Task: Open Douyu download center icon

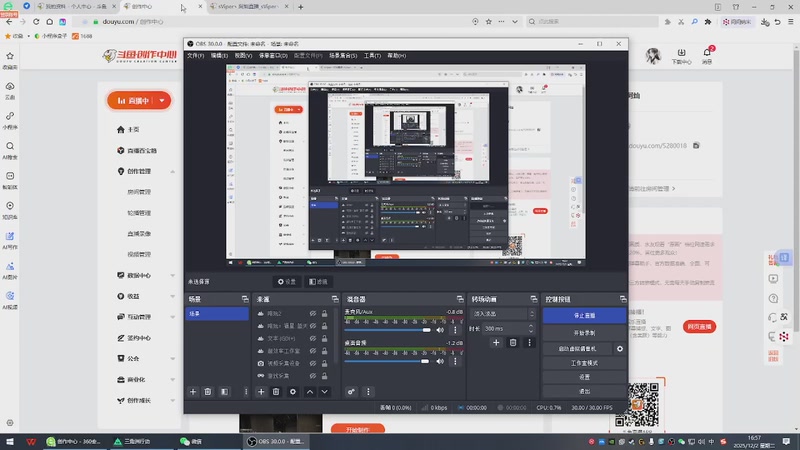Action: 682,55
